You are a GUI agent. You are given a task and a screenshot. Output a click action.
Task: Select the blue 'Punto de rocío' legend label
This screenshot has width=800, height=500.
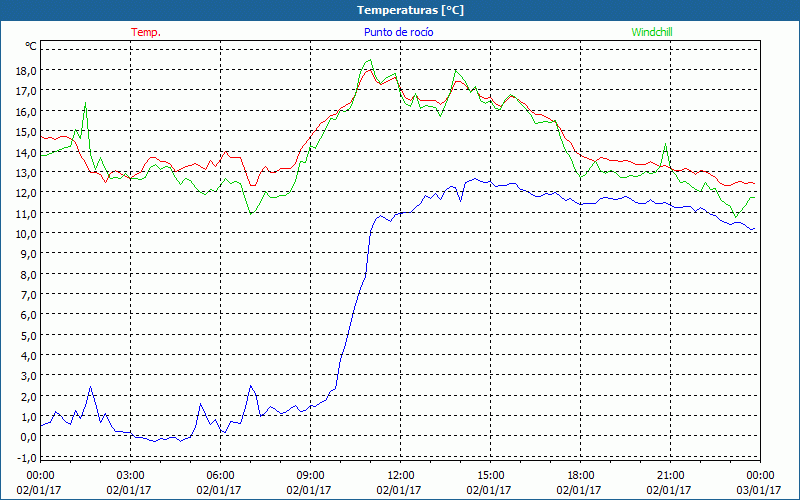tap(398, 32)
